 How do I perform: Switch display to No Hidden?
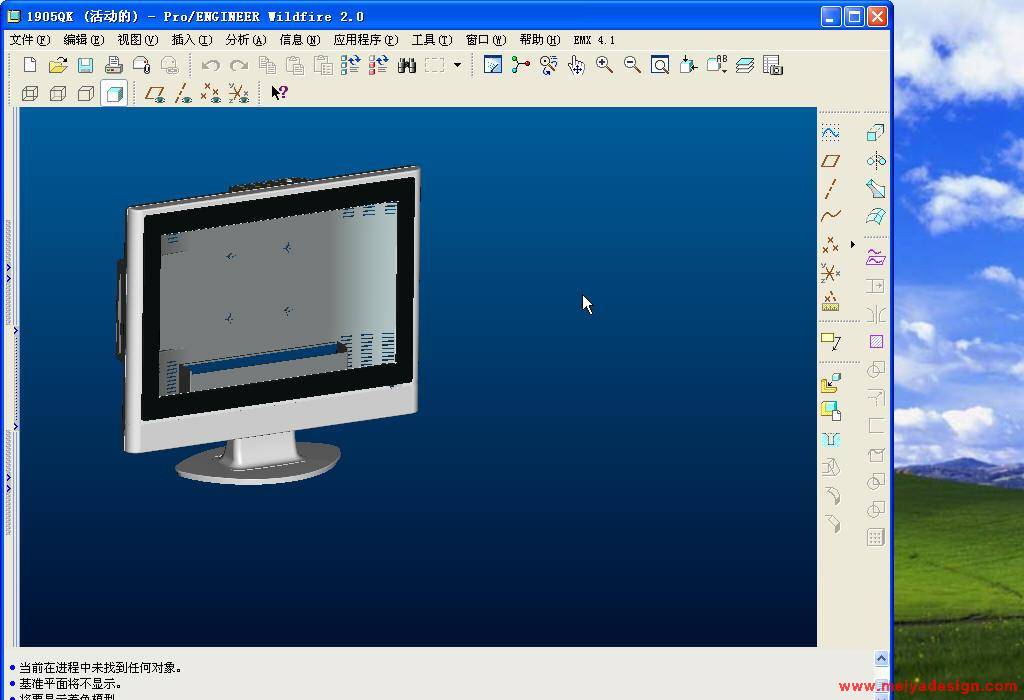coord(86,93)
